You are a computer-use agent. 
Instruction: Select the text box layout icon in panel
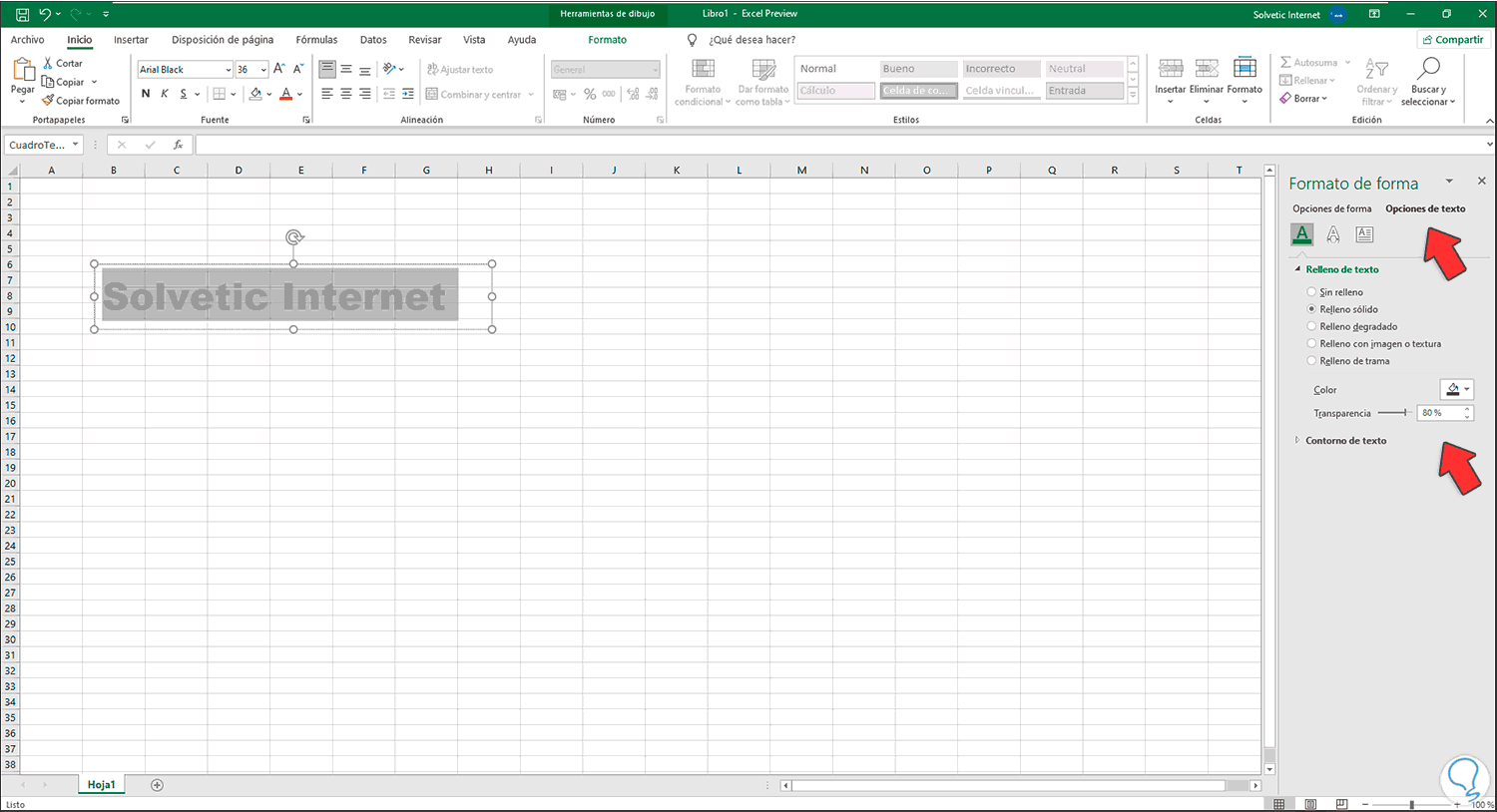1364,234
